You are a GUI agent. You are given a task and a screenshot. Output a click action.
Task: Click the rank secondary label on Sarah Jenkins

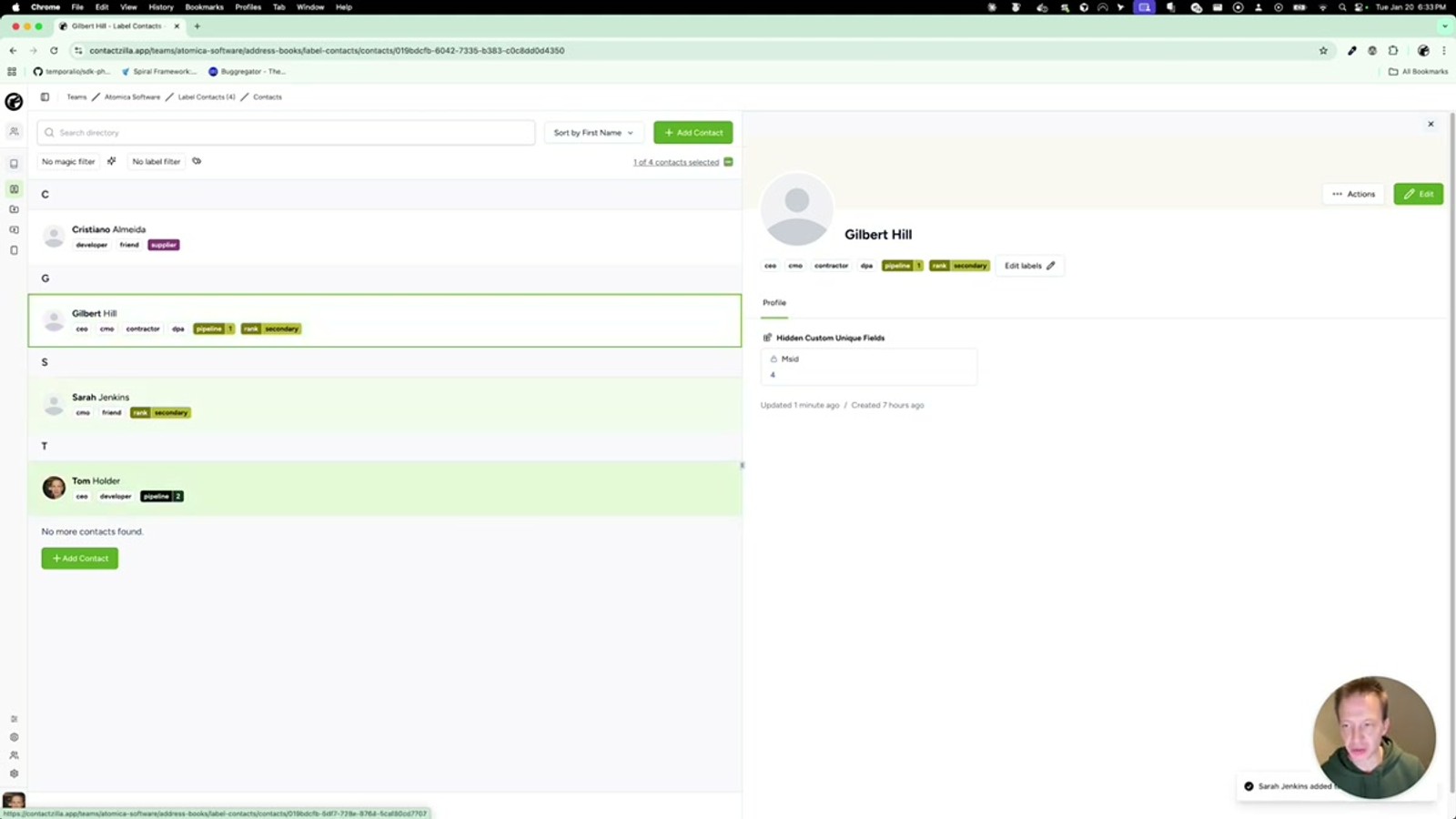tap(160, 413)
